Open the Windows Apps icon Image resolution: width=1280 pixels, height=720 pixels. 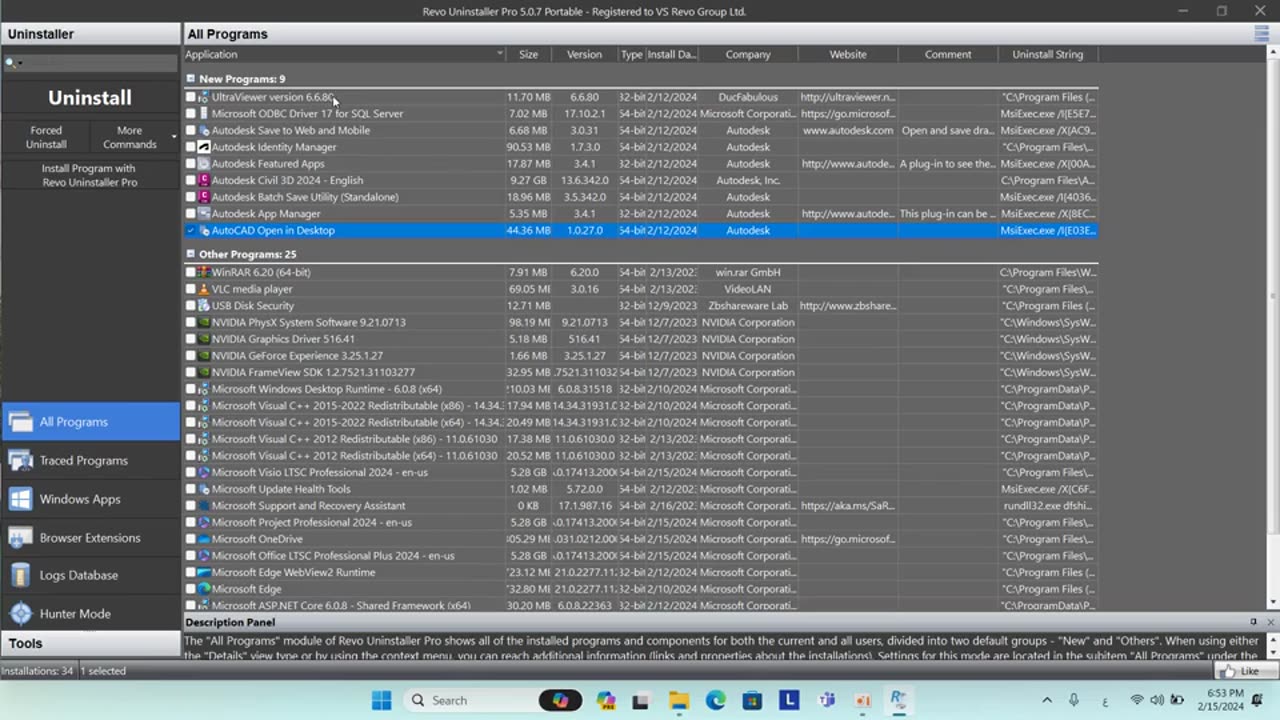(20, 499)
